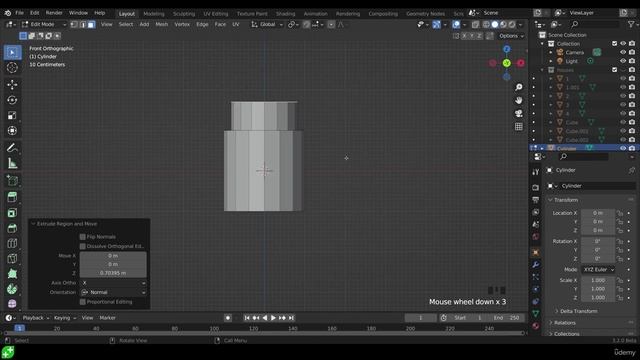Switch orthographic/perspective grid icon
The width and height of the screenshot is (640, 360).
(x=519, y=127)
